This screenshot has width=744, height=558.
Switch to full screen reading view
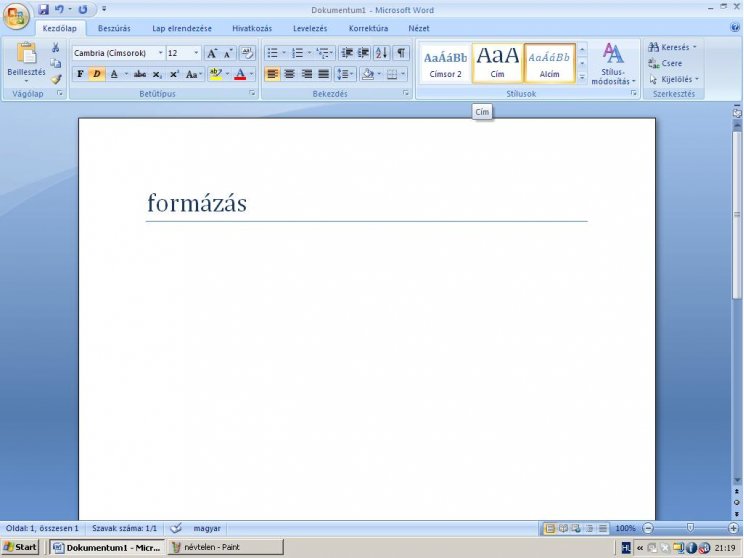[563, 528]
